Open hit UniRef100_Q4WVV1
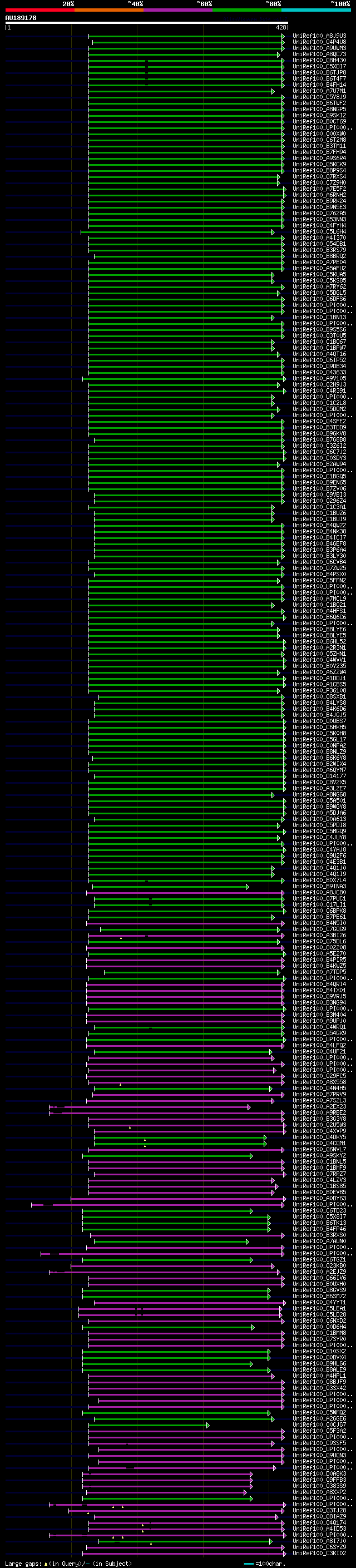The height and width of the screenshot is (1568, 356). pyautogui.click(x=319, y=660)
